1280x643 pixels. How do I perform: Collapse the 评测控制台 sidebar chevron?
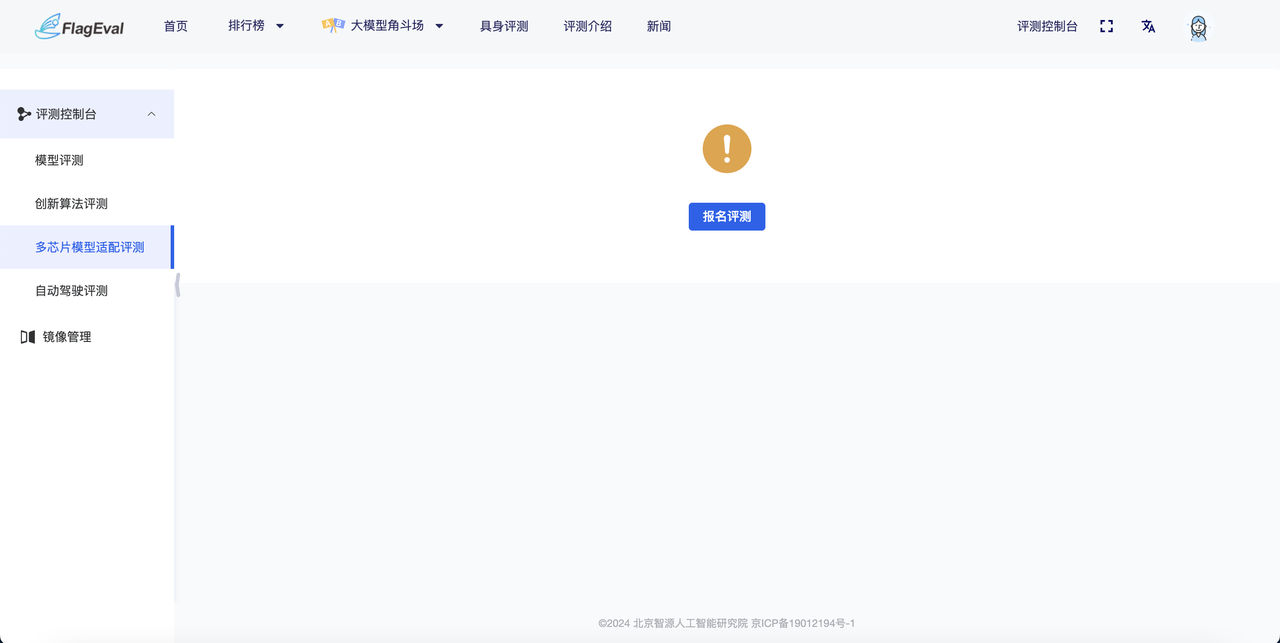[152, 114]
